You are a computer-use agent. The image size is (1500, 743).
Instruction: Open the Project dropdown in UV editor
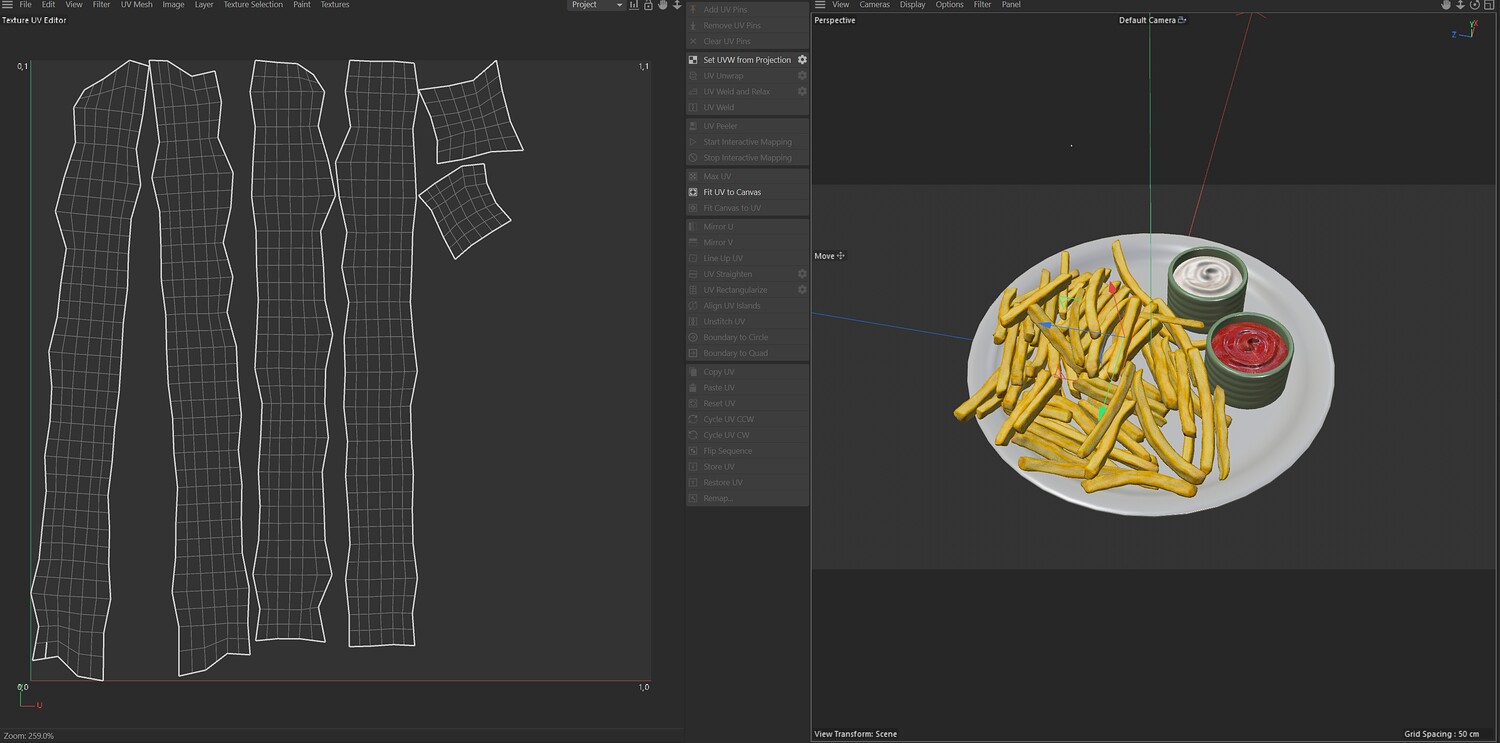(596, 5)
